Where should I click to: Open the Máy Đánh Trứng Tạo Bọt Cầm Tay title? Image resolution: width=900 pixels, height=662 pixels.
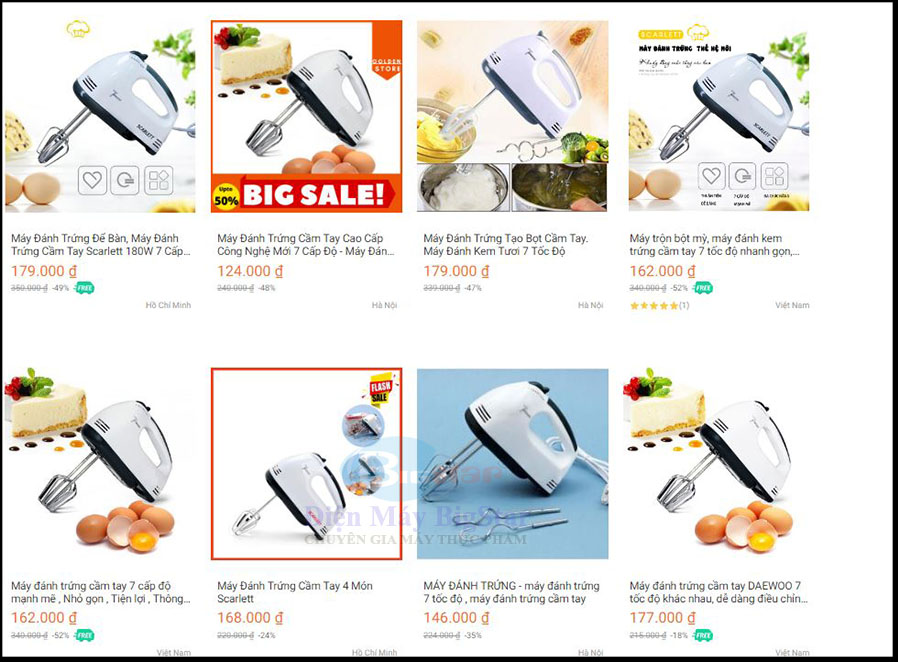click(x=506, y=245)
